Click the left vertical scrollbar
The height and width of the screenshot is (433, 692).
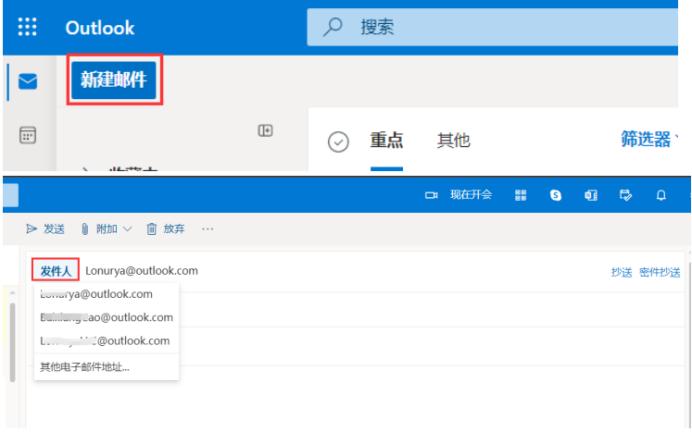12,342
